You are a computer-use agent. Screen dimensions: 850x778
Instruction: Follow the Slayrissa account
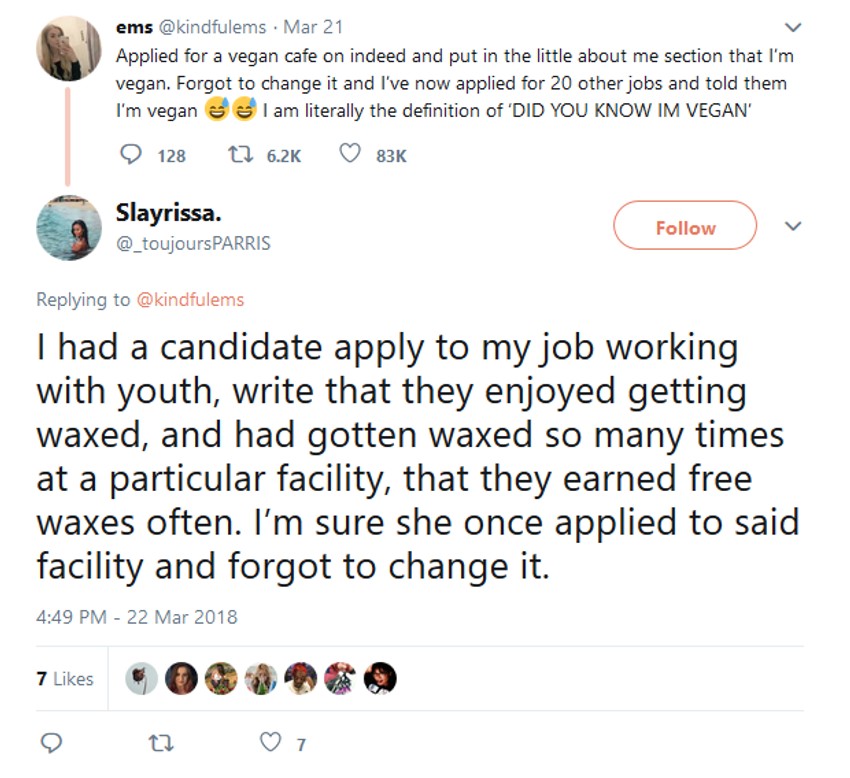click(685, 227)
